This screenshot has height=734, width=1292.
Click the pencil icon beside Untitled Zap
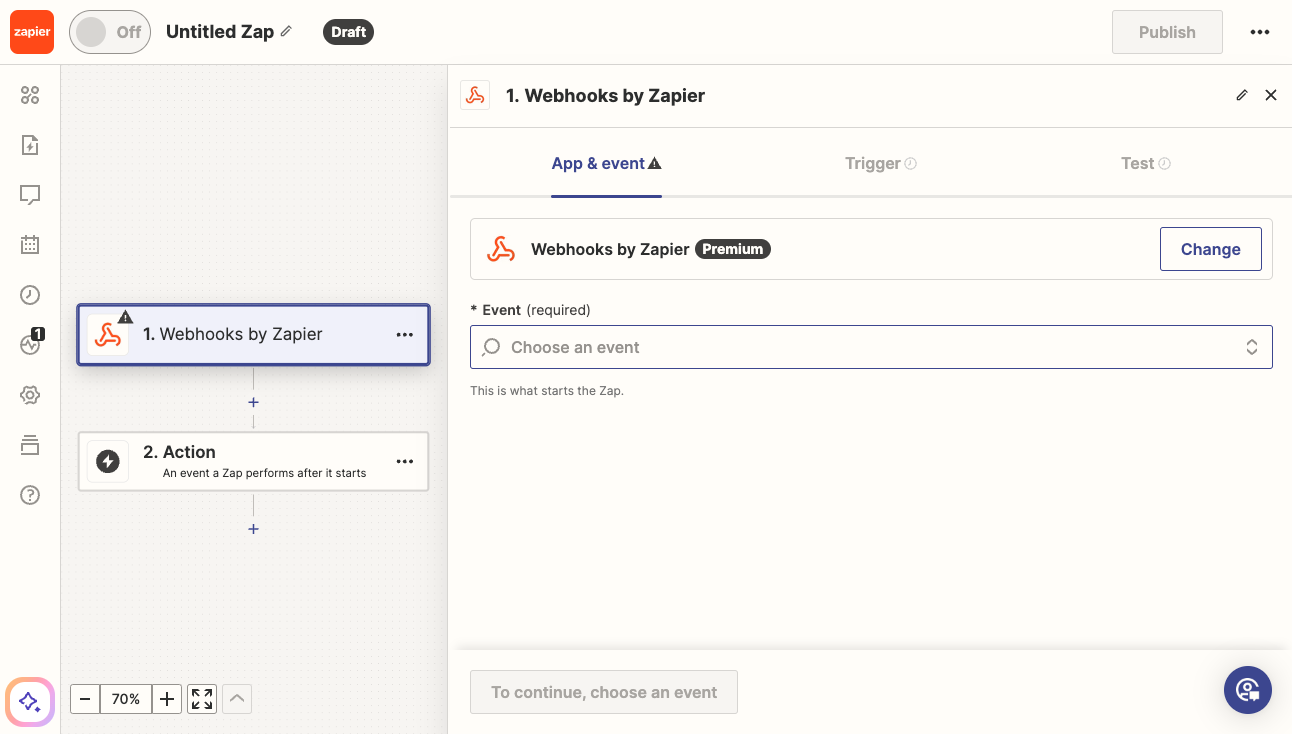(286, 32)
